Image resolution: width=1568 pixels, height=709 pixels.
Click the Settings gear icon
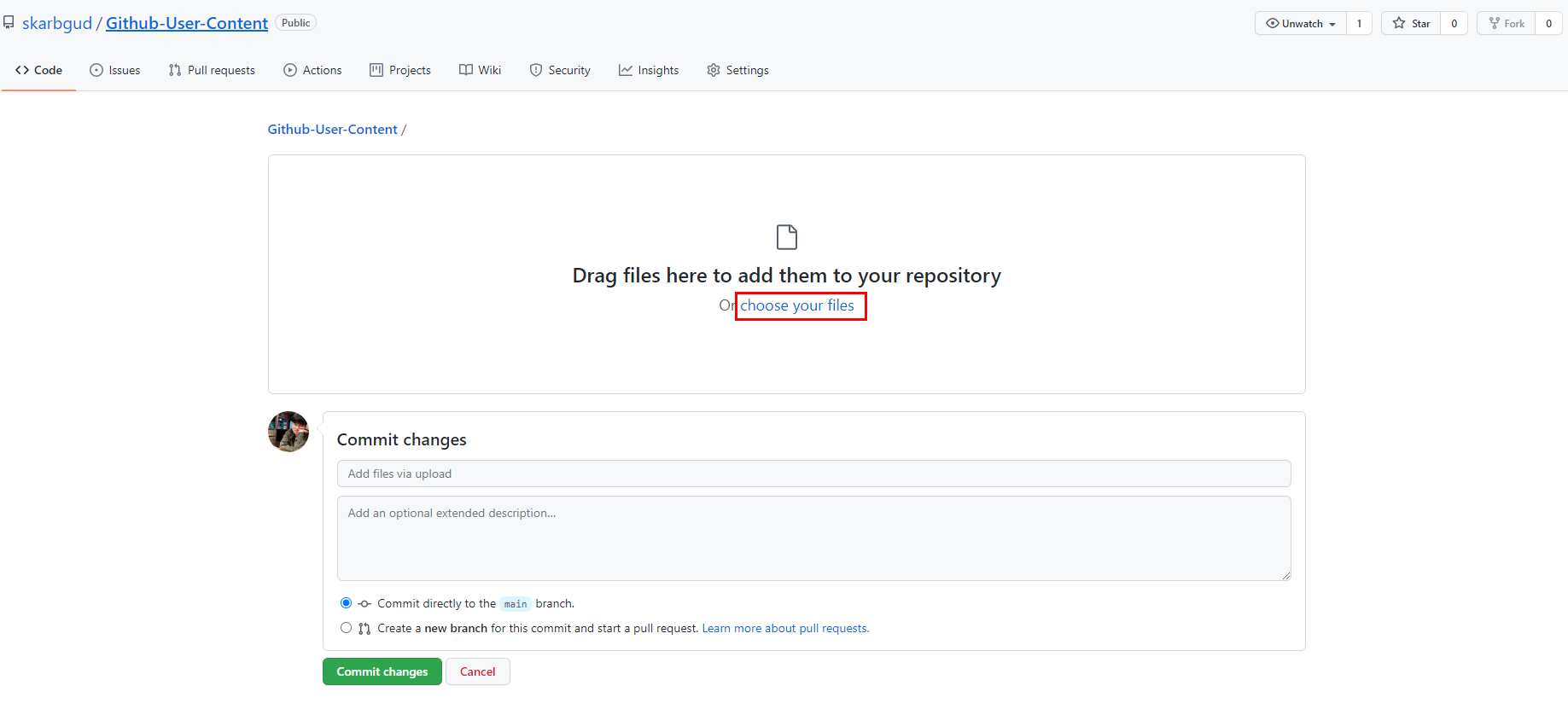point(714,70)
